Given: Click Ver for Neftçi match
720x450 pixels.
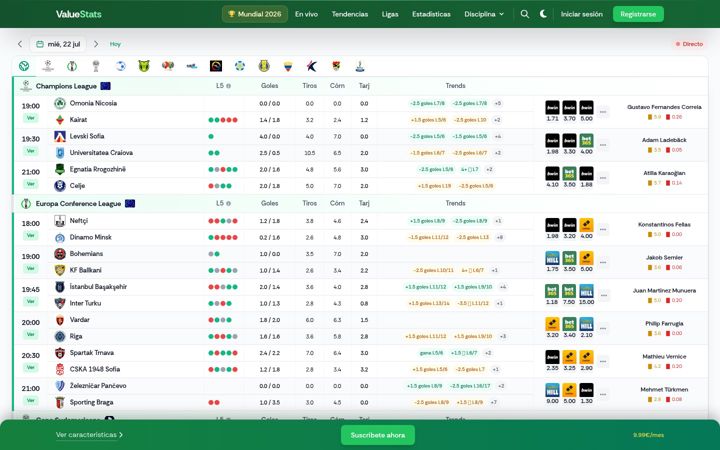Looking at the screenshot, I should 31,236.
